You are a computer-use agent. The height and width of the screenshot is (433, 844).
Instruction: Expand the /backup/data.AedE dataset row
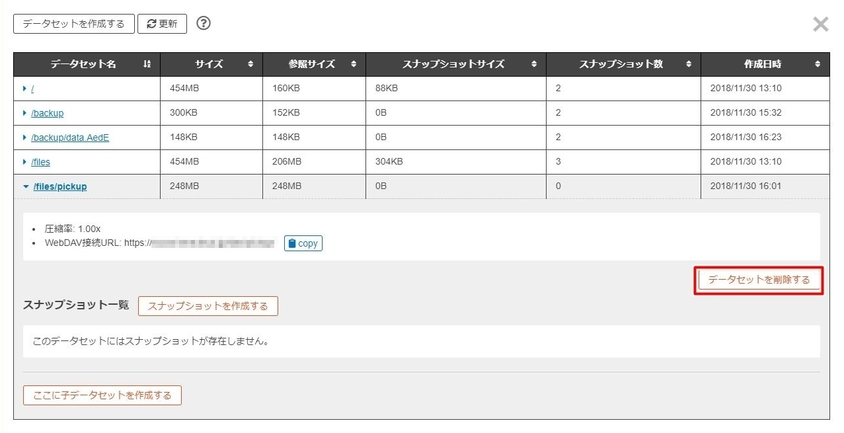point(25,137)
